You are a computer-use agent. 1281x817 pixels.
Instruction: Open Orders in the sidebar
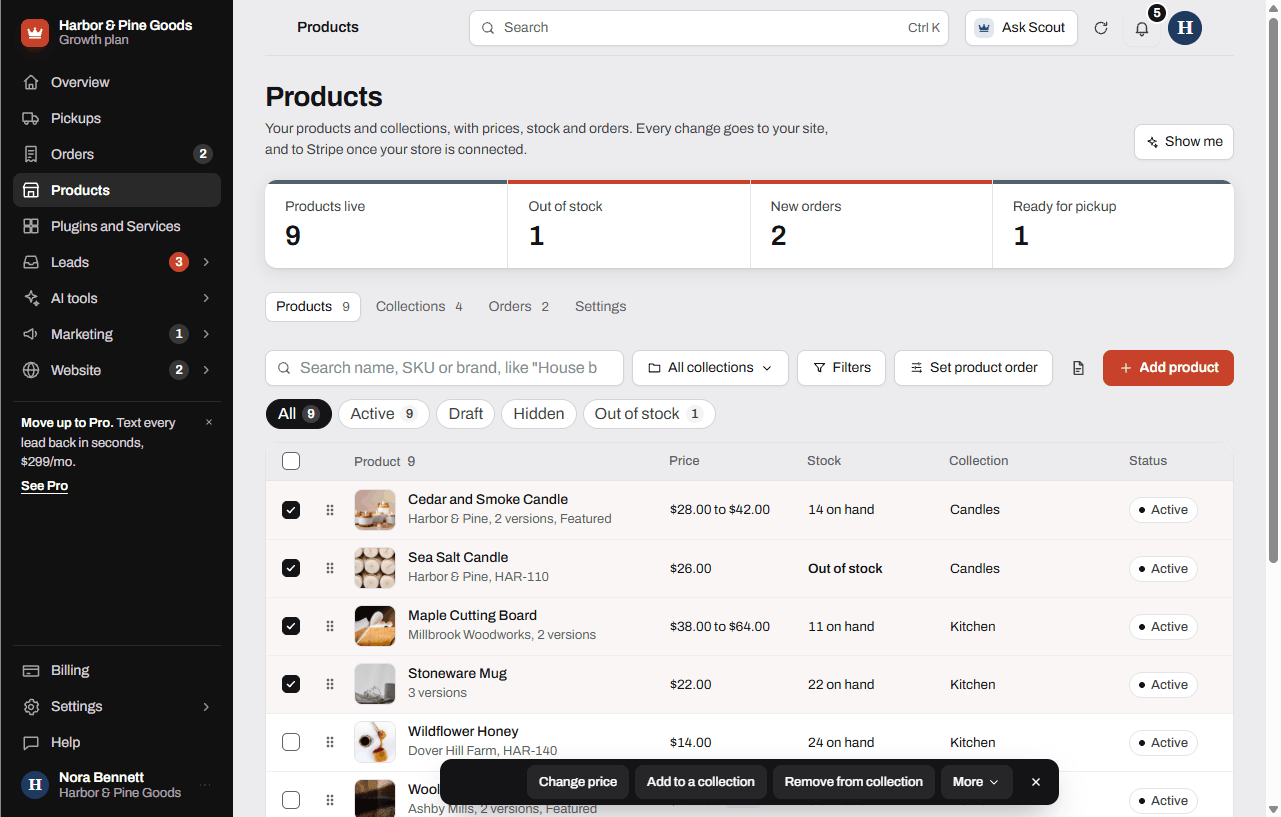[x=117, y=154]
